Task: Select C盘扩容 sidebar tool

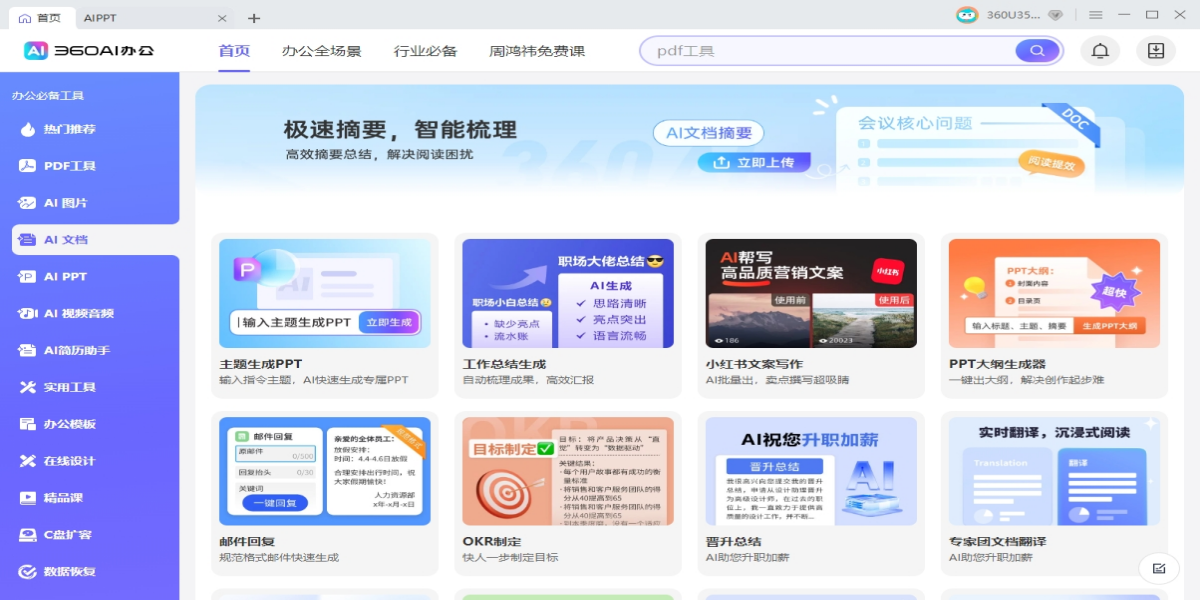Action: (x=68, y=535)
